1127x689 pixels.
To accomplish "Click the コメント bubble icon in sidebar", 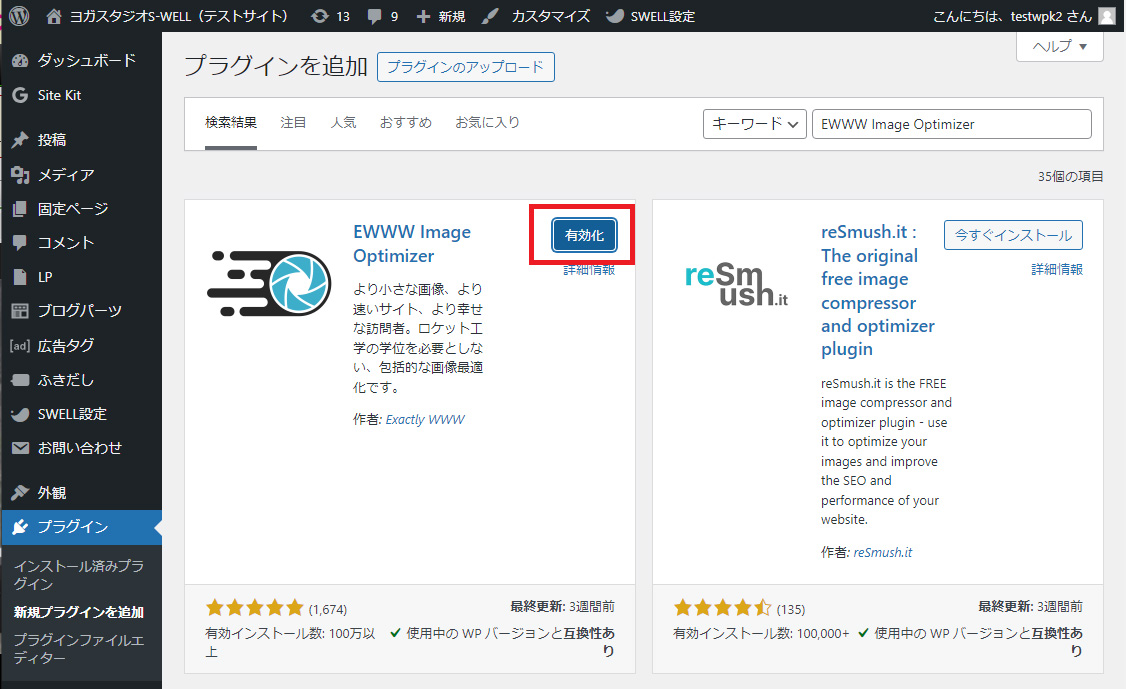I will (20, 243).
